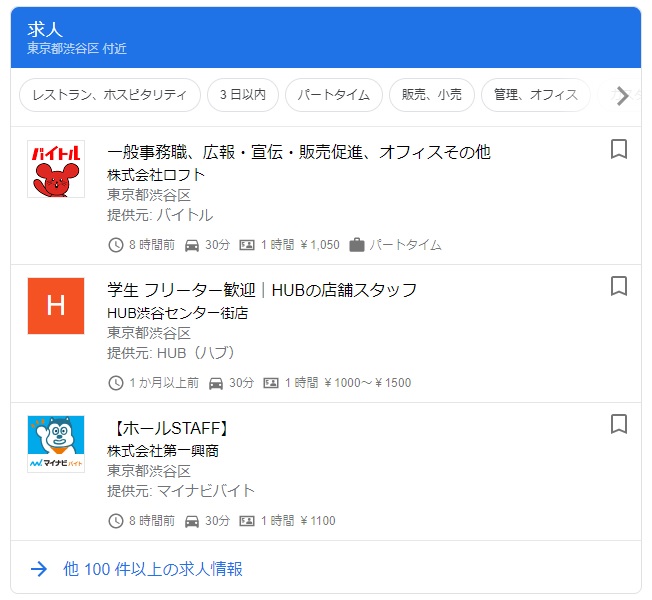Screen dimensions: 652x600
Task: Click the blue arrow icon beside more jobs
Action: [x=39, y=569]
